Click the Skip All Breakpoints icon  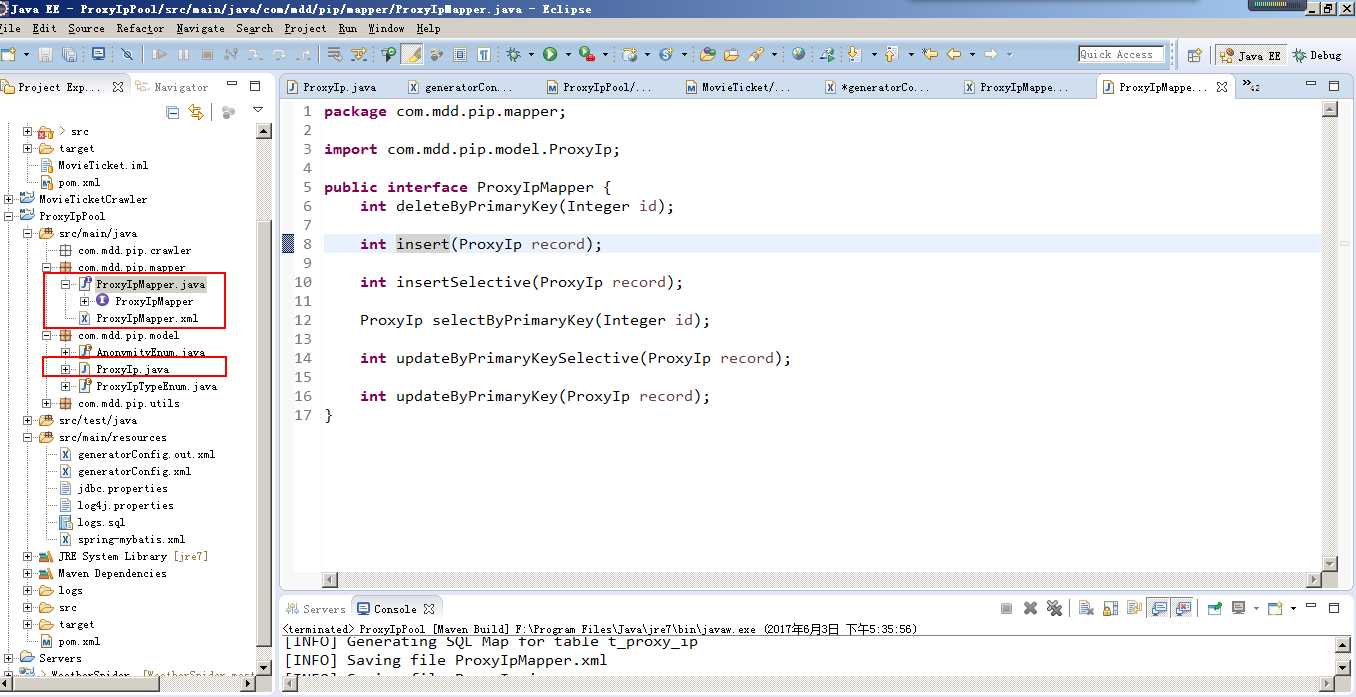tap(127, 55)
